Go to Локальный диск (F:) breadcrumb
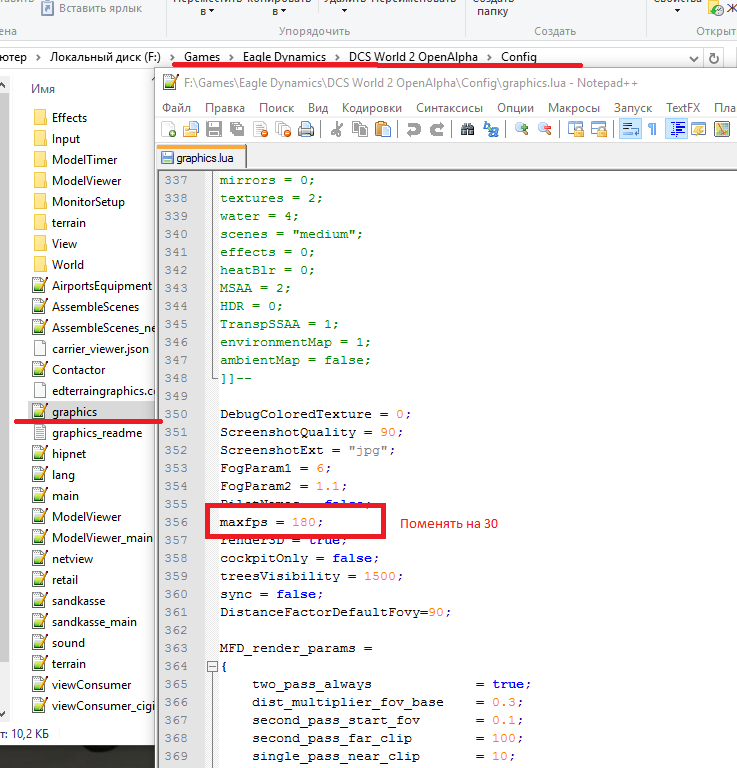This screenshot has height=768, width=737. click(x=105, y=57)
